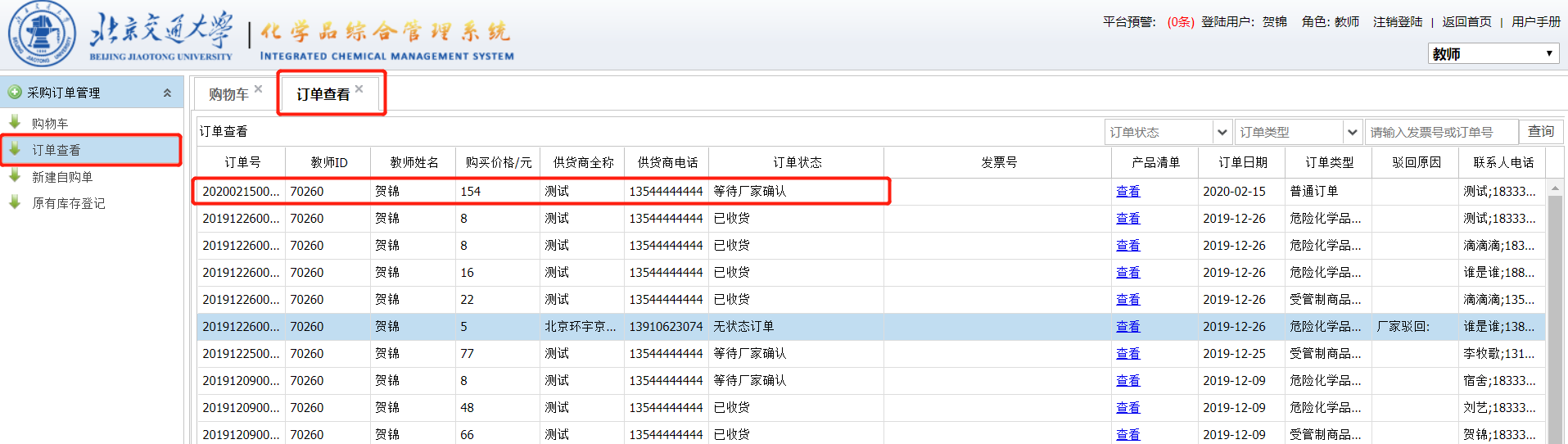1568x444 pixels.
Task: Click 注销登陆 to log out
Action: [1397, 22]
